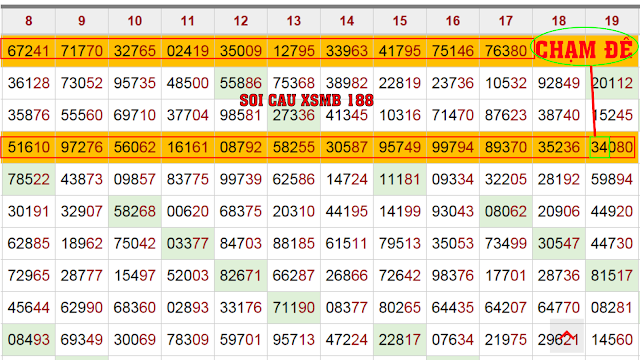The height and width of the screenshot is (360, 640).
Task: Click green-highlighted cell 20112
Action: coord(612,83)
